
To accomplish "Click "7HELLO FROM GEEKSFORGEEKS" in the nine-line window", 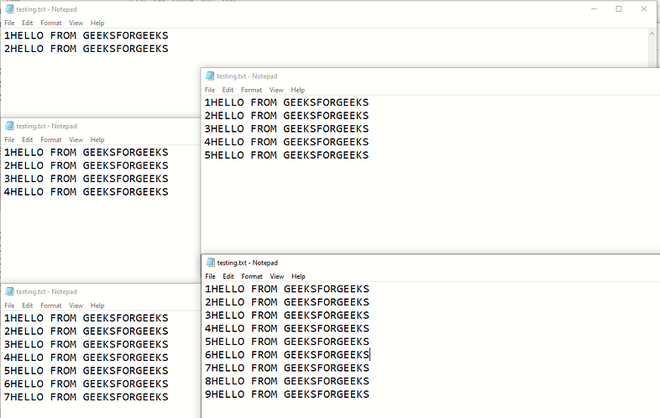I will click(x=287, y=368).
